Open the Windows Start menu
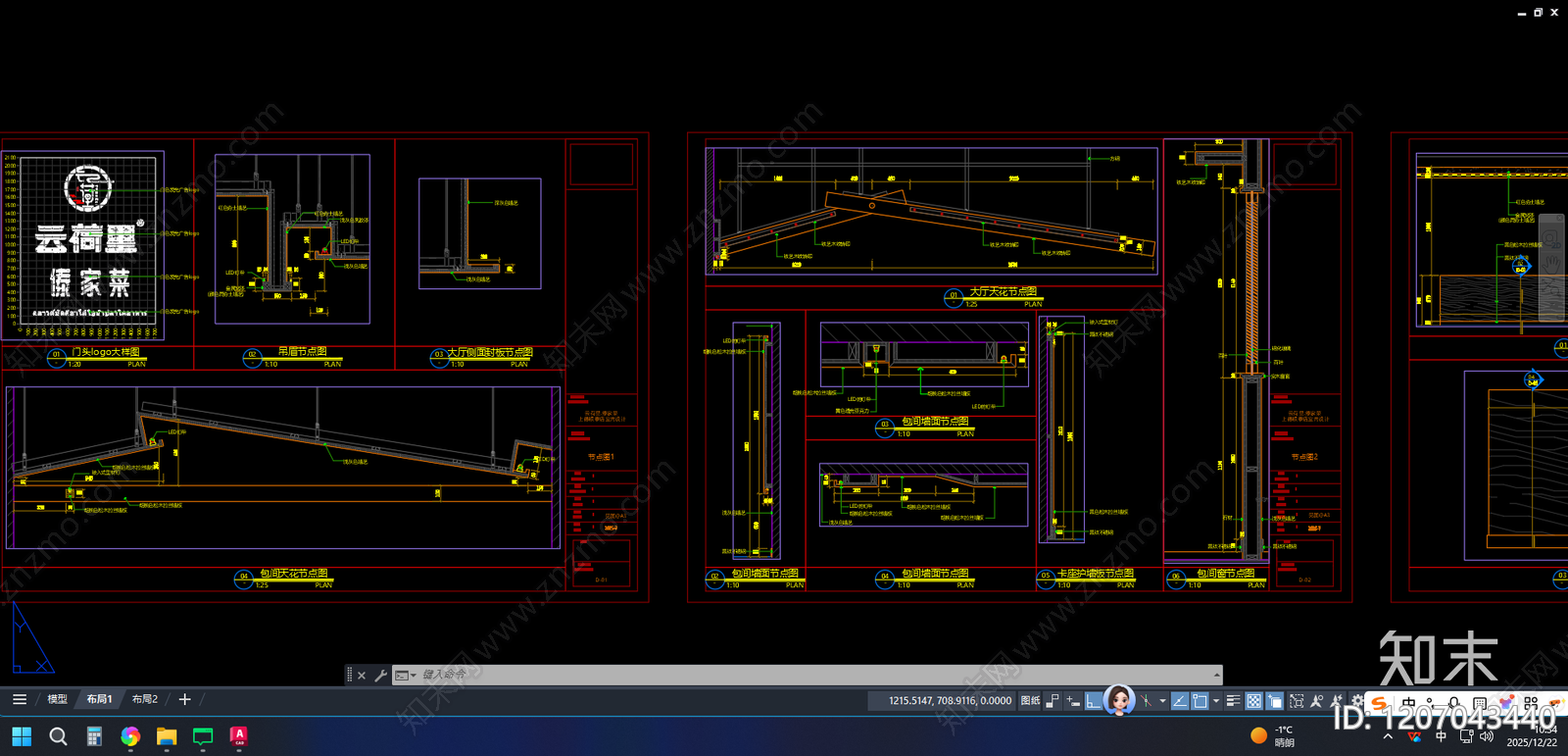1568x756 pixels. 22,736
